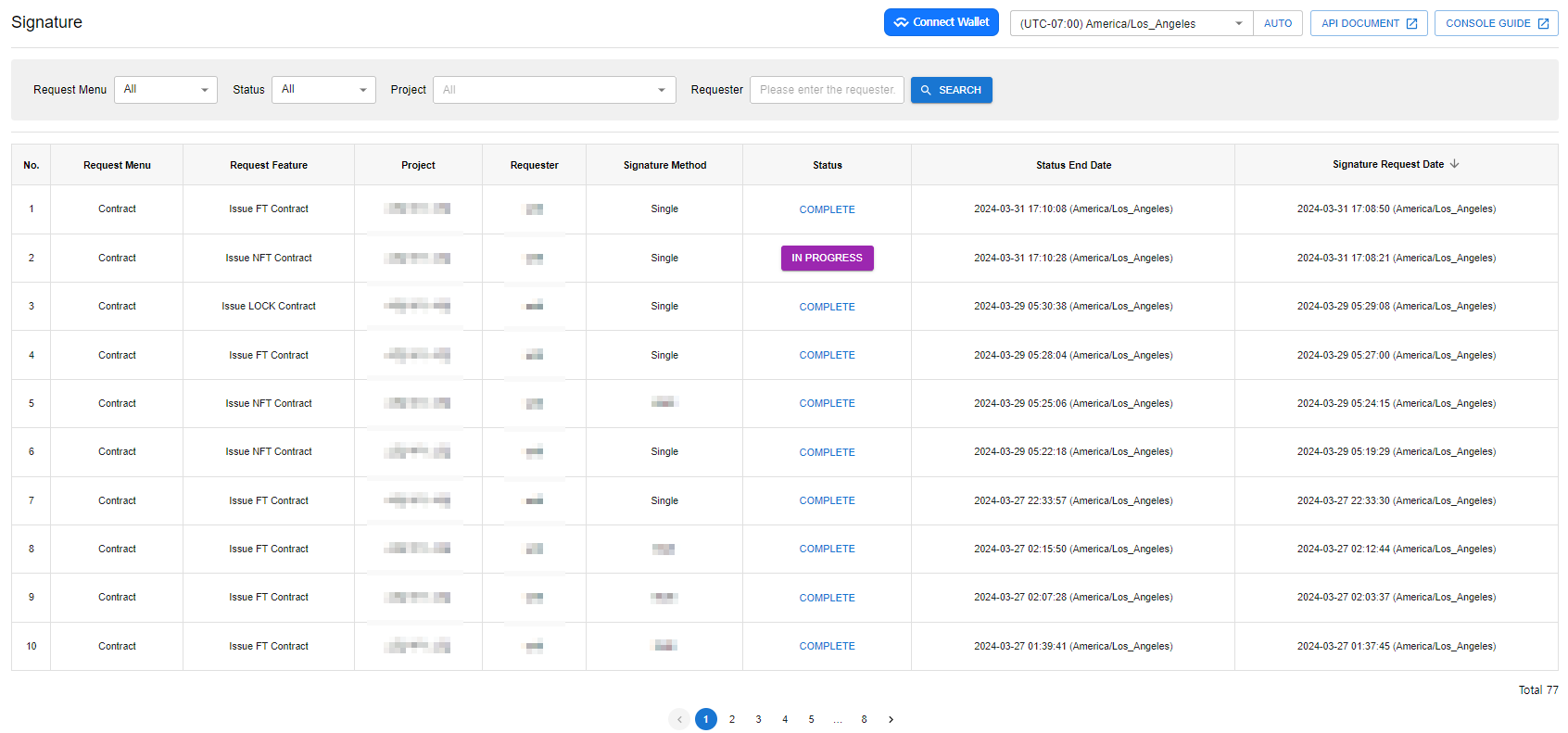The width and height of the screenshot is (1568, 733).
Task: Open COMPLETE status link in row 7
Action: (x=828, y=500)
